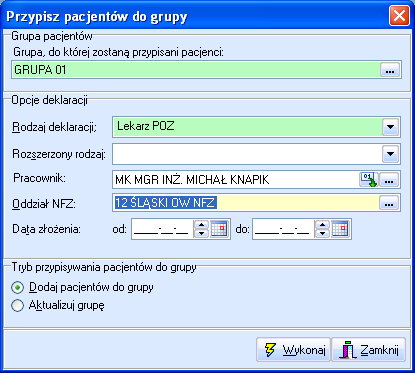Expand Rodzaj deklaracji dropdown arrow

pos(390,127)
